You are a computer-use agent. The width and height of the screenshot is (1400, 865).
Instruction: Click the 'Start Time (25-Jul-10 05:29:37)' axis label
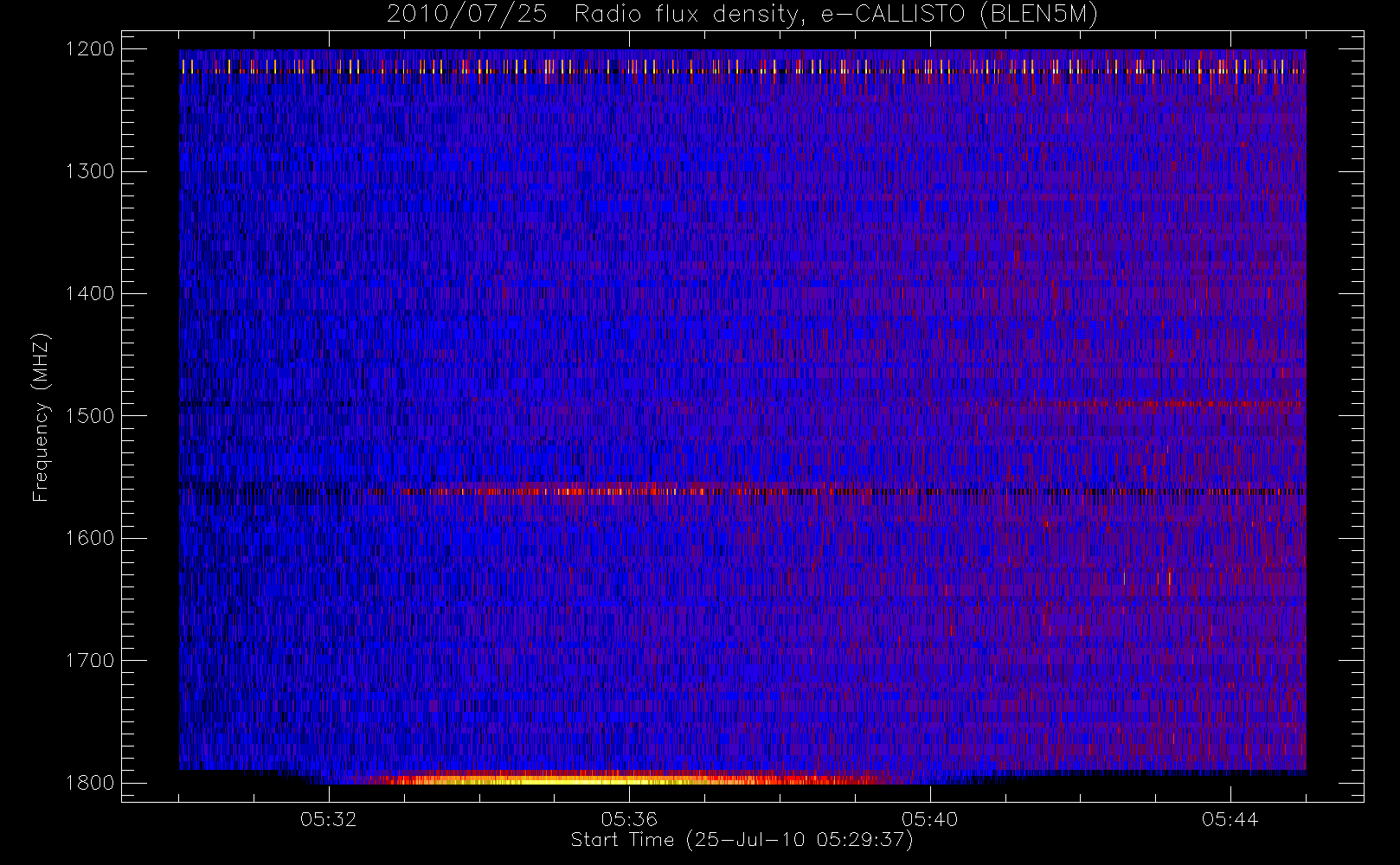pos(742,840)
